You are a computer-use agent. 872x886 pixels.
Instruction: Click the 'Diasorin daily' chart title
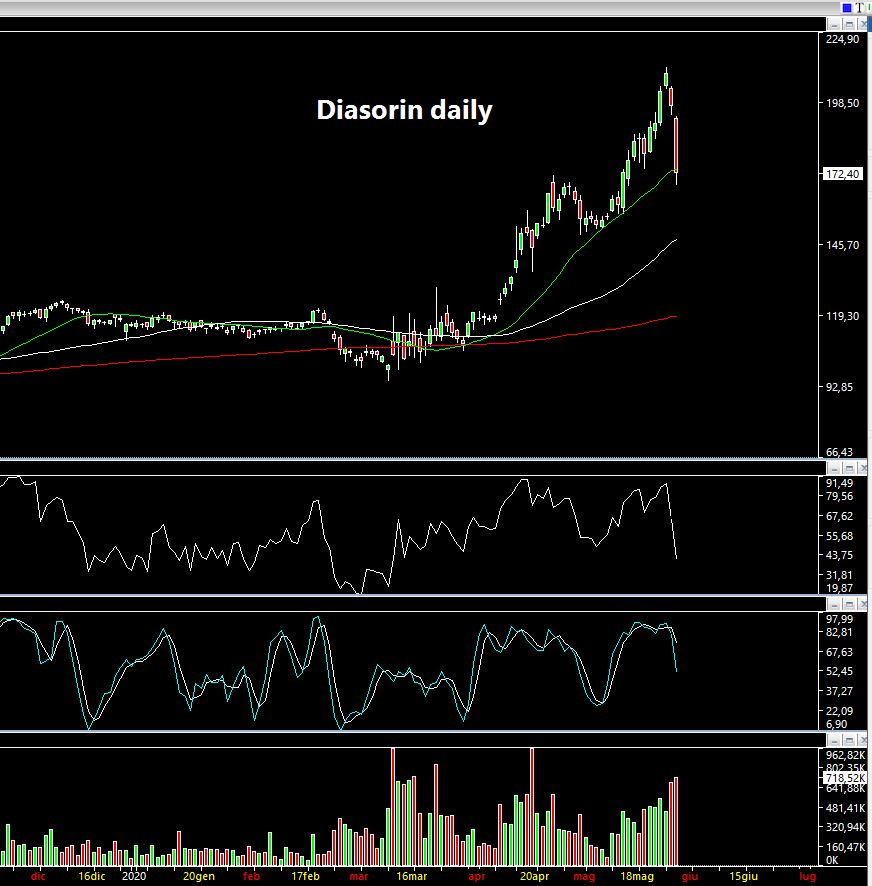coord(404,110)
